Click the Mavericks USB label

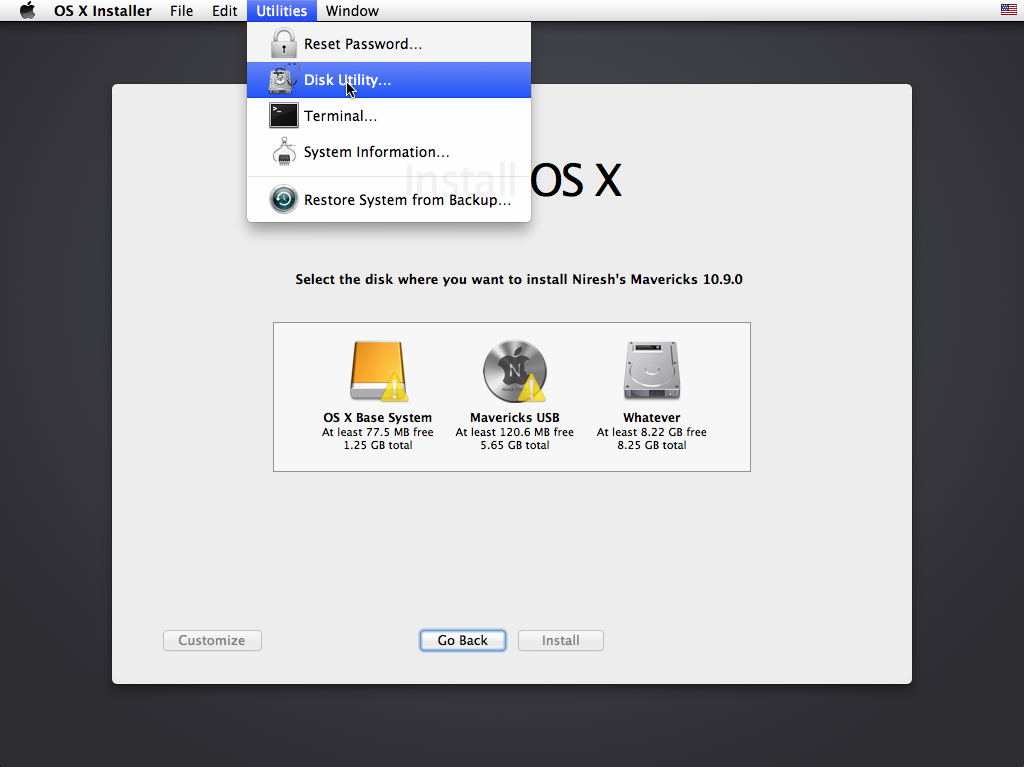click(x=515, y=417)
